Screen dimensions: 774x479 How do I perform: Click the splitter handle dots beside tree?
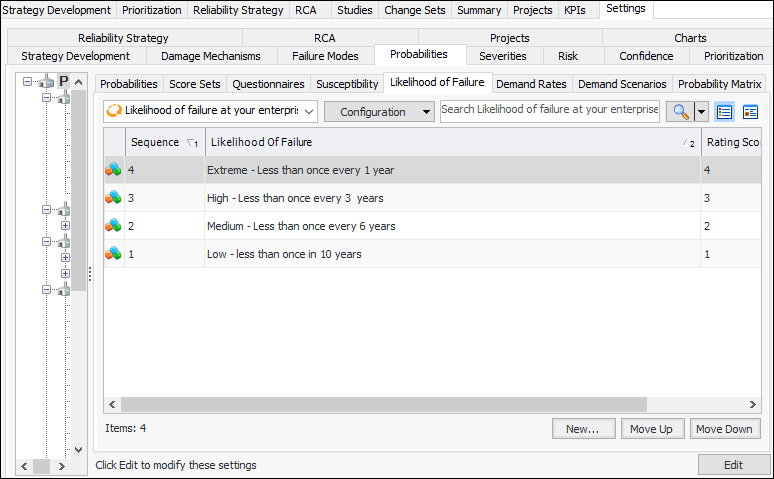tap(90, 274)
